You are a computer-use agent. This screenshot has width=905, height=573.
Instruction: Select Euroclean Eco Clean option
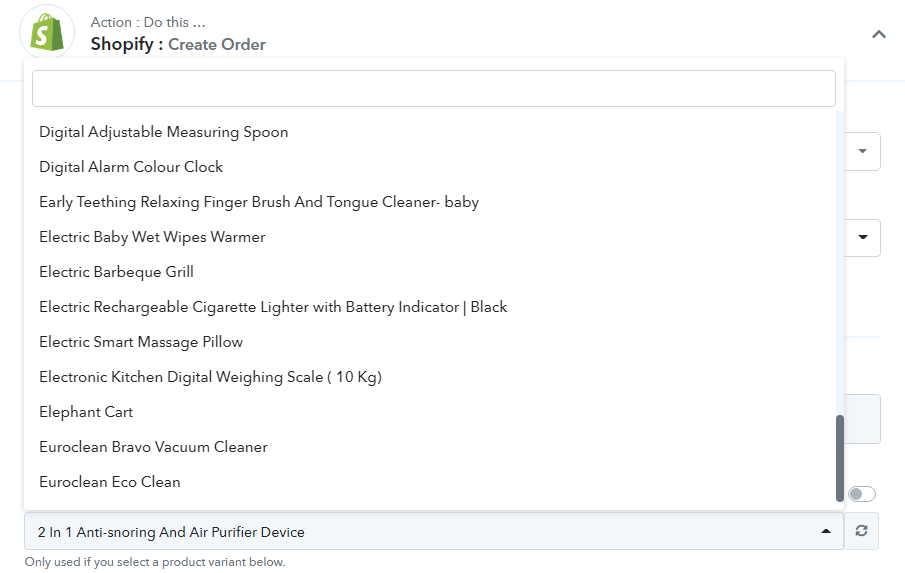click(x=110, y=482)
